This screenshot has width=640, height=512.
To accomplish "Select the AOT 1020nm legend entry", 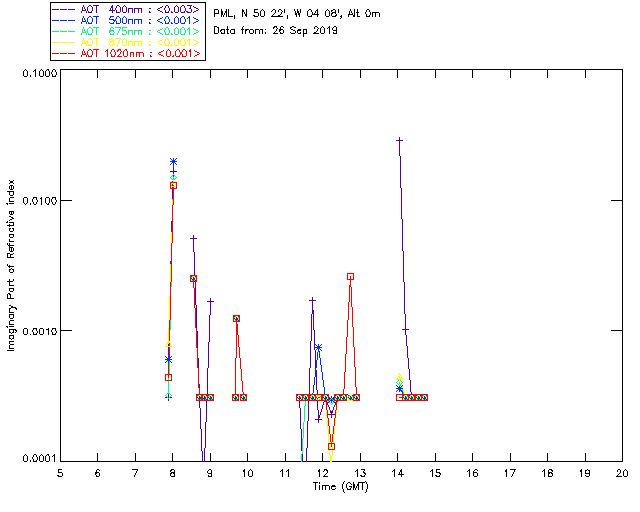I will point(127,53).
